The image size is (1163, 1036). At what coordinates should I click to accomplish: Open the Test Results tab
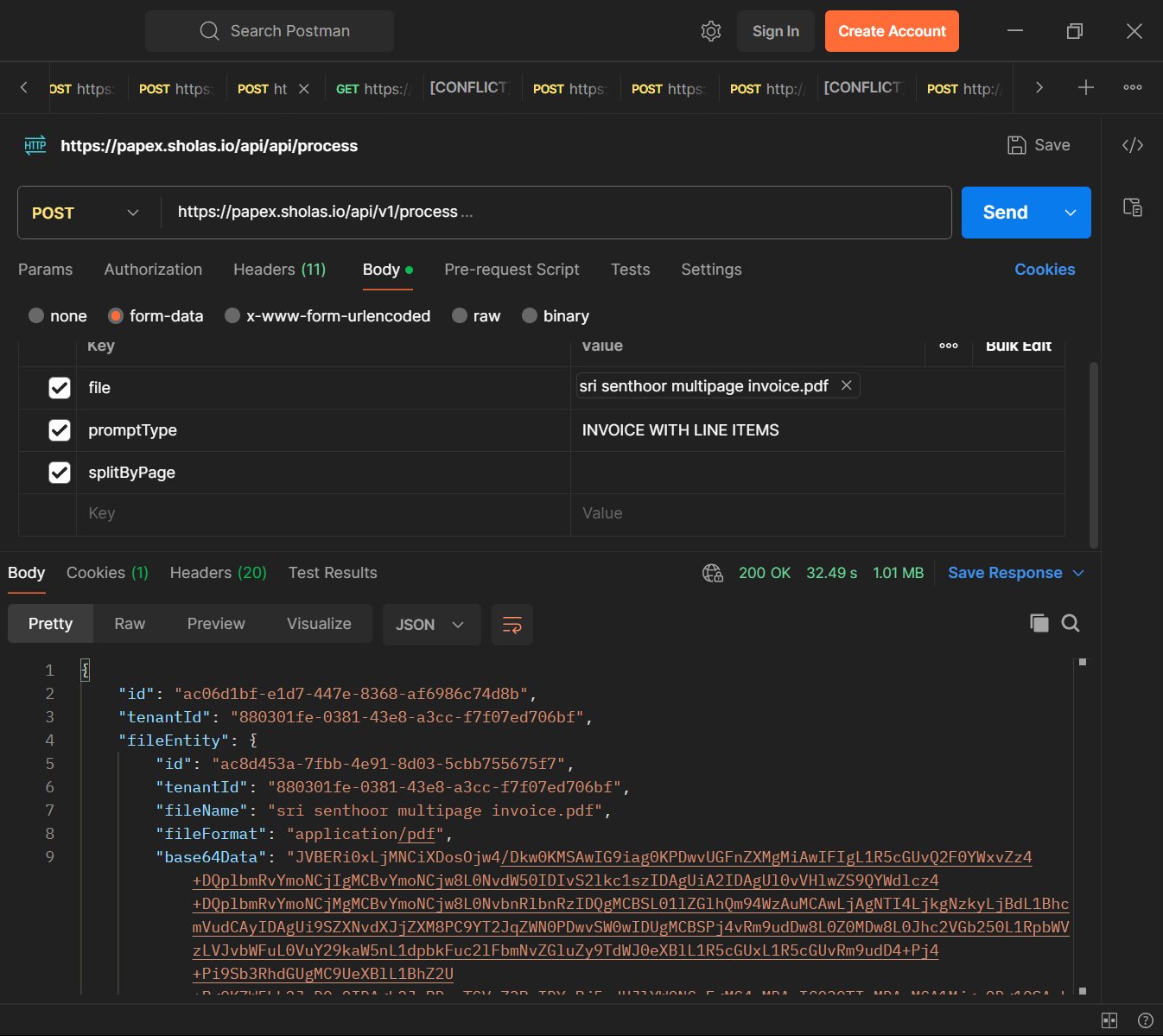[333, 573]
